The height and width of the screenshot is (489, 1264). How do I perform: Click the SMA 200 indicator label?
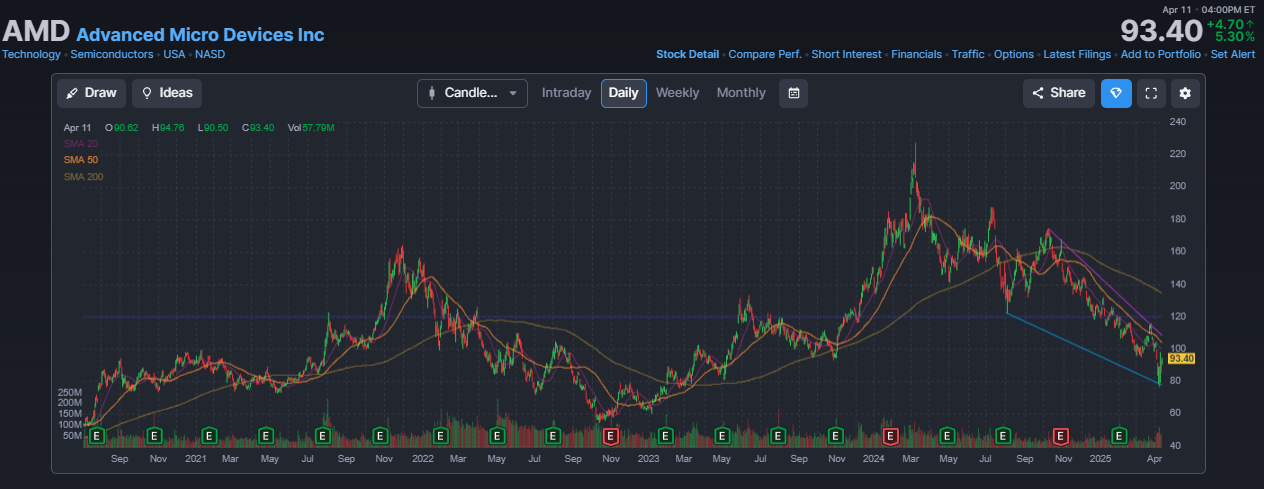click(83, 177)
